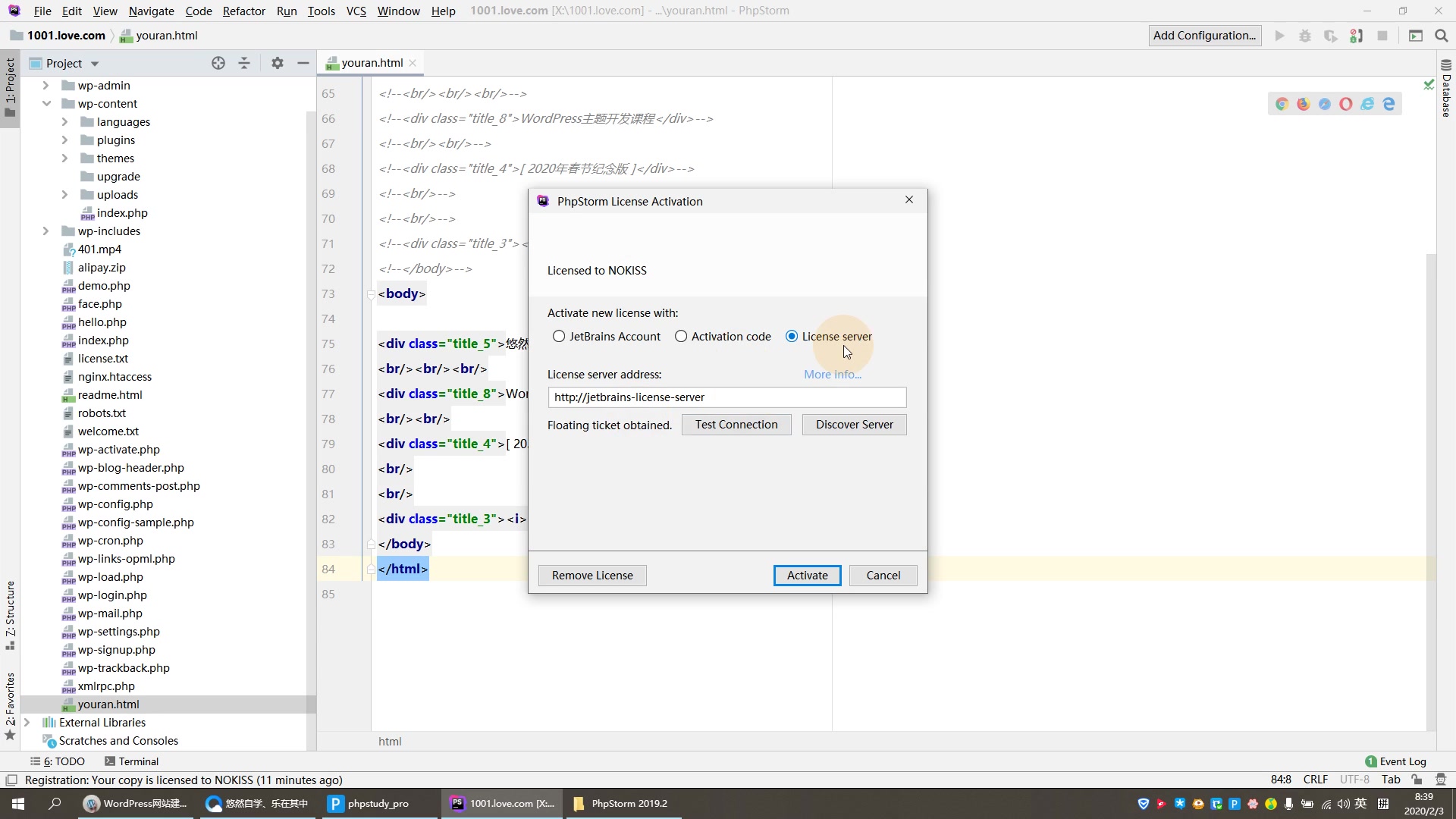Click the tool windows quick access icon in the bottom-left corner

pyautogui.click(x=11, y=780)
